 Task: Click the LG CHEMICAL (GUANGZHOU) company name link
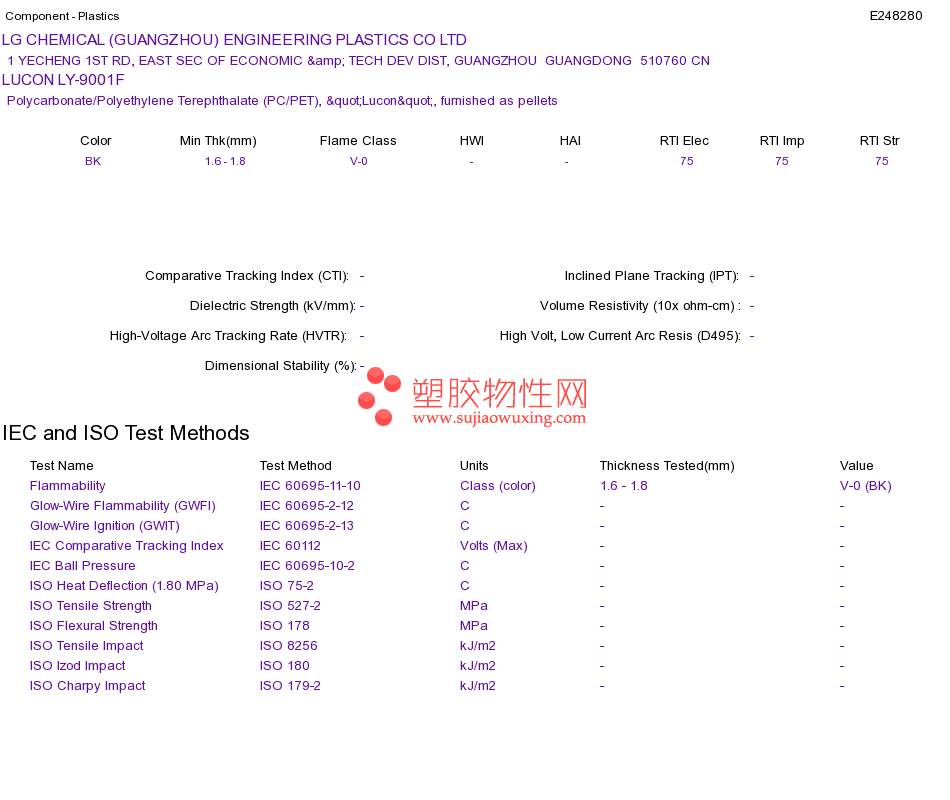234,40
